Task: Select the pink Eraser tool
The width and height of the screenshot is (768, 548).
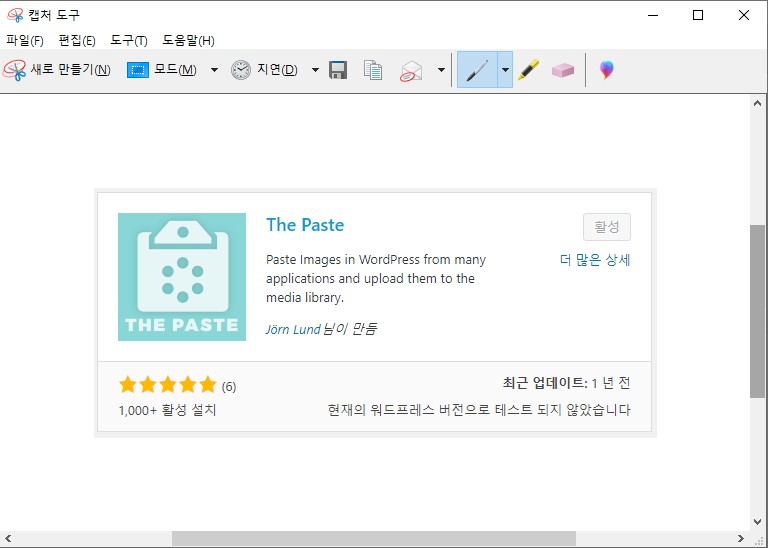Action: pos(563,70)
